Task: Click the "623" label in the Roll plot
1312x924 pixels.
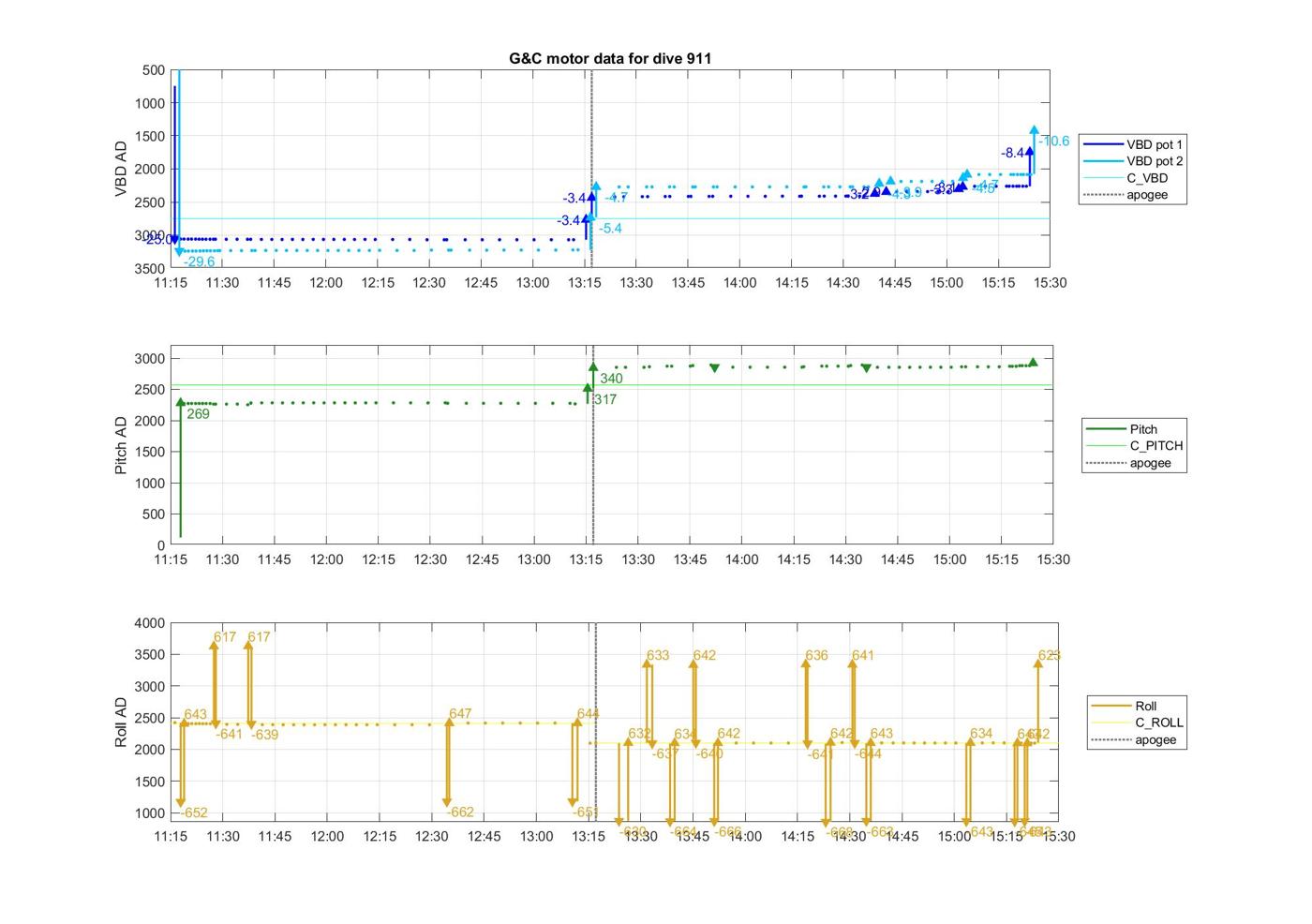Action: [x=1050, y=656]
